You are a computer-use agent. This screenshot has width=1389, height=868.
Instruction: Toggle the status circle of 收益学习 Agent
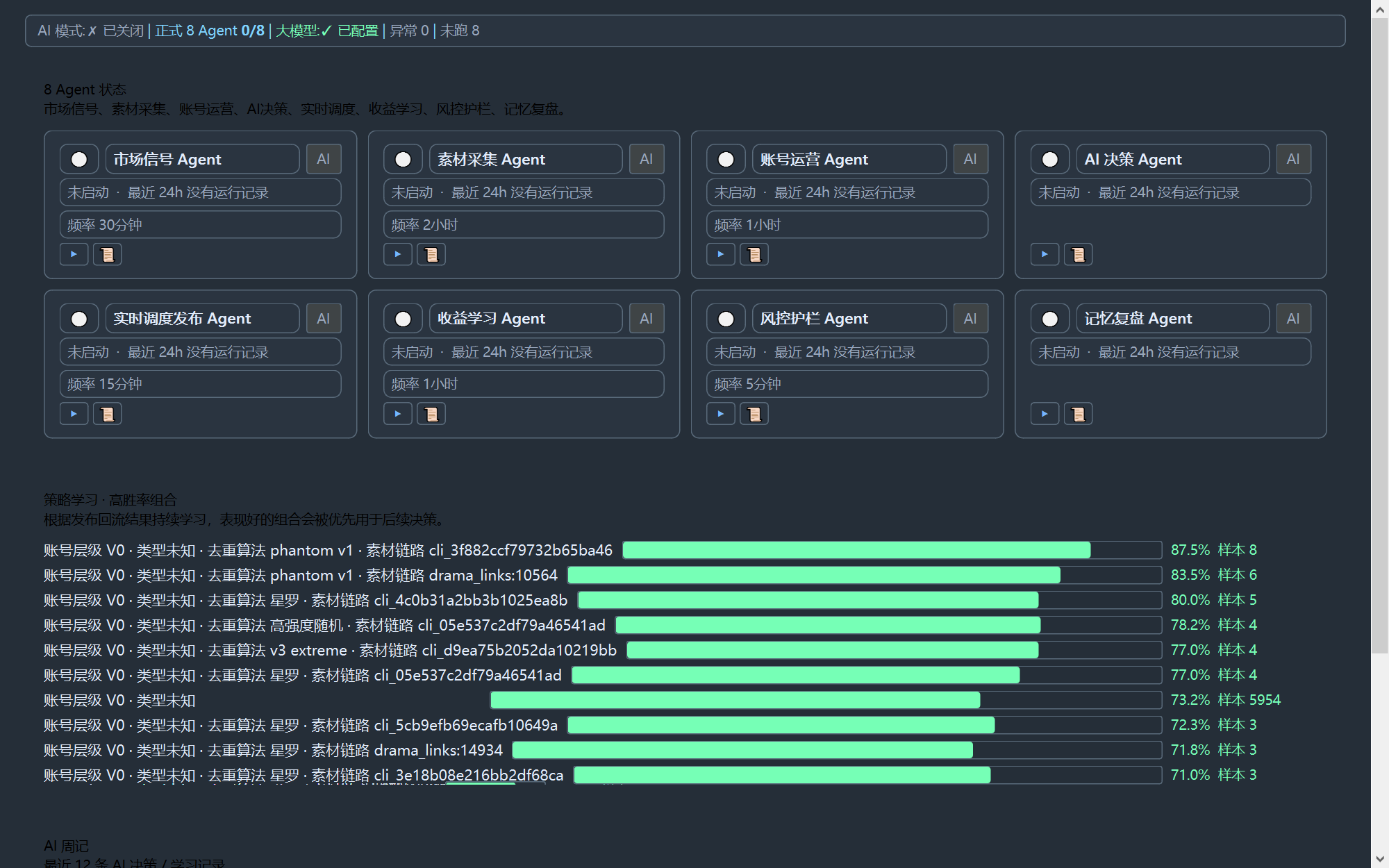pyautogui.click(x=403, y=319)
